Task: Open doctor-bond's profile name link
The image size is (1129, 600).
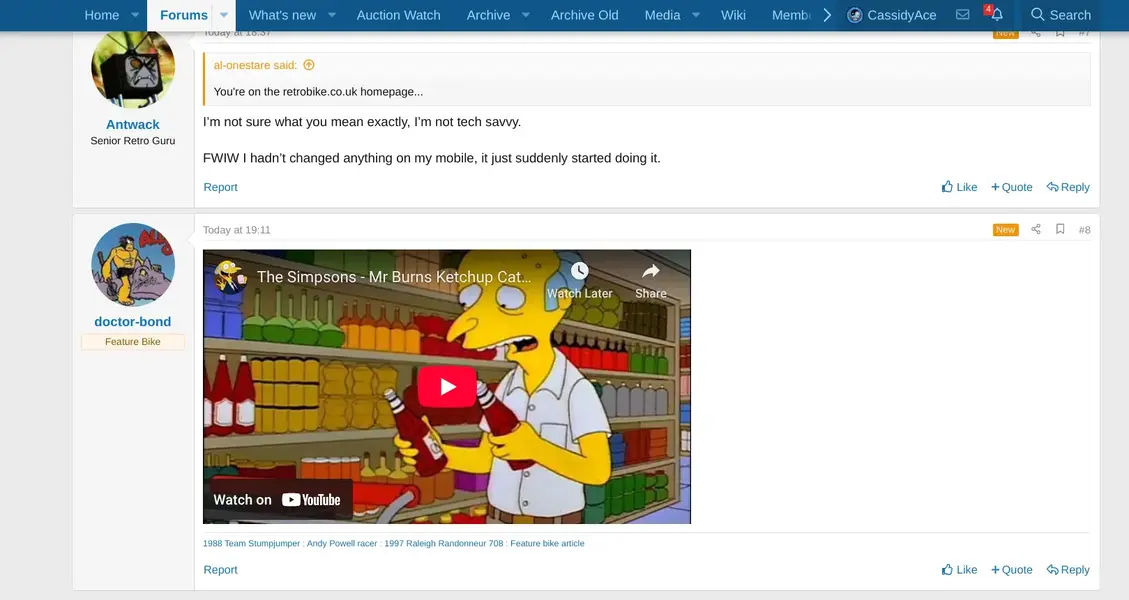Action: pos(132,322)
